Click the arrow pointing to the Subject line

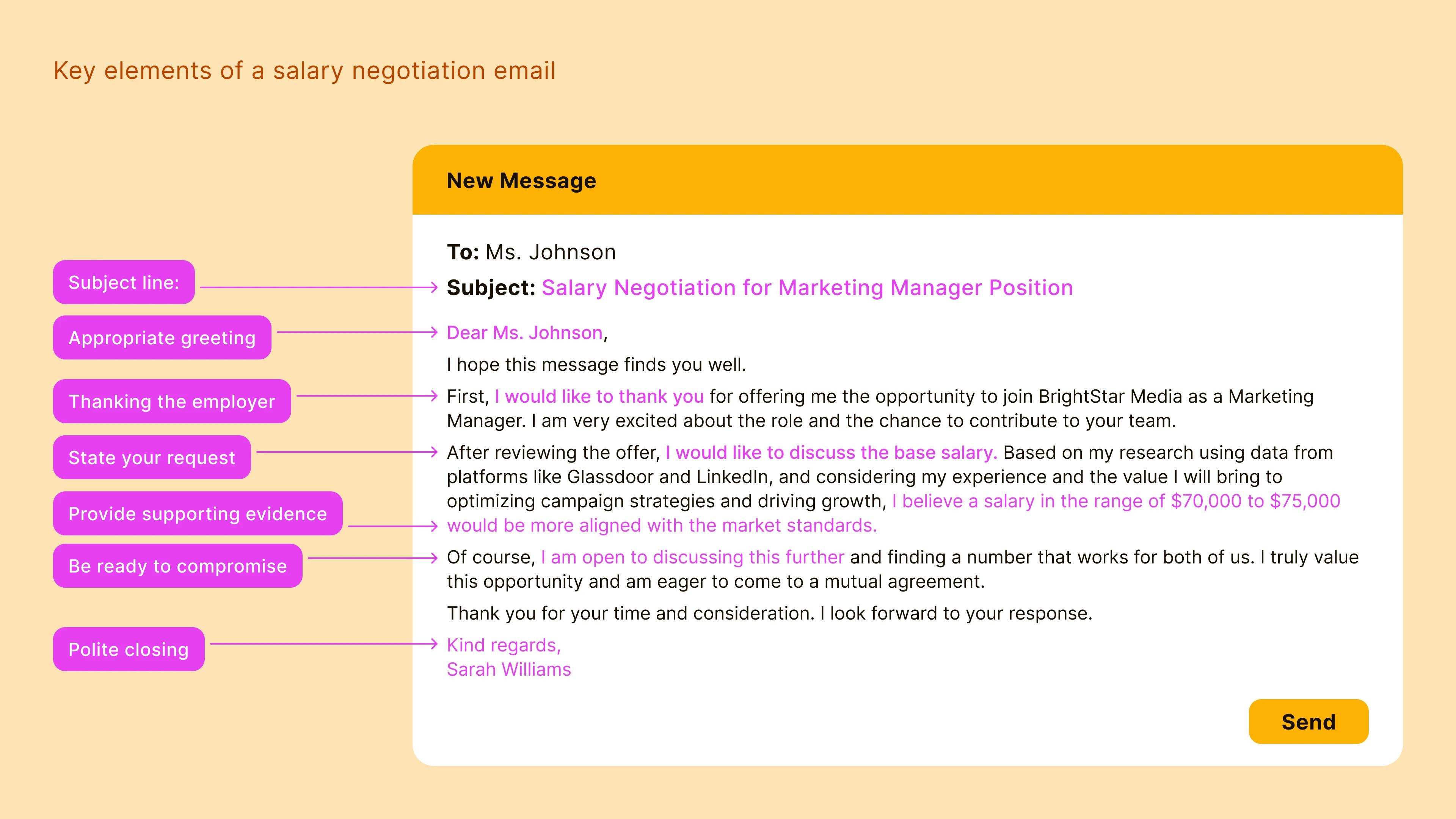tap(319, 288)
